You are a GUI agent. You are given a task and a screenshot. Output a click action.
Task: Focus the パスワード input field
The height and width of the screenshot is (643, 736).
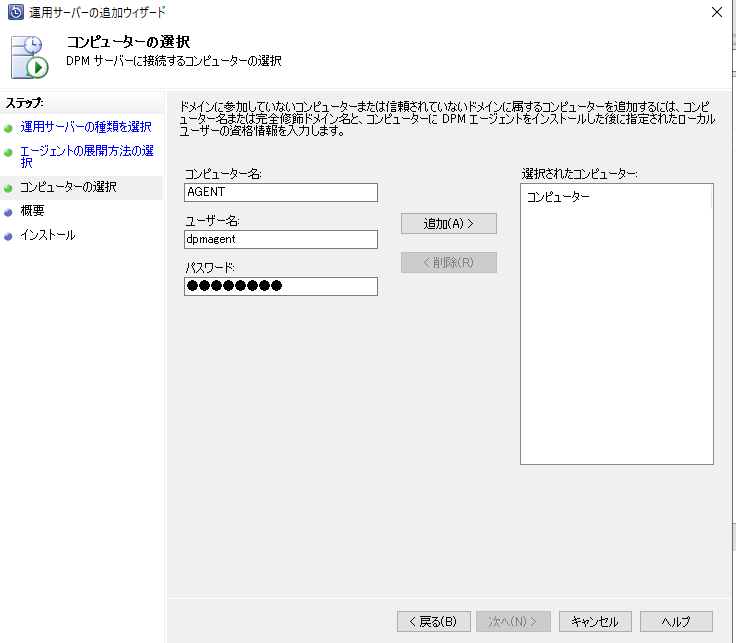click(x=281, y=286)
